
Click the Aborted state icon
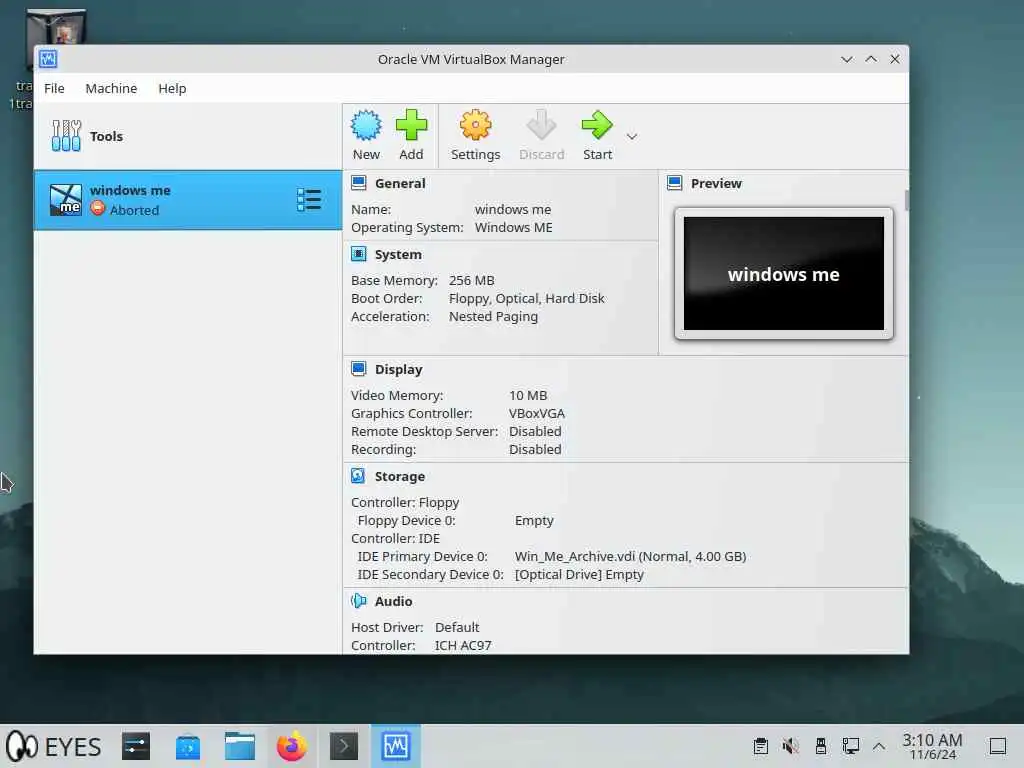click(x=97, y=208)
